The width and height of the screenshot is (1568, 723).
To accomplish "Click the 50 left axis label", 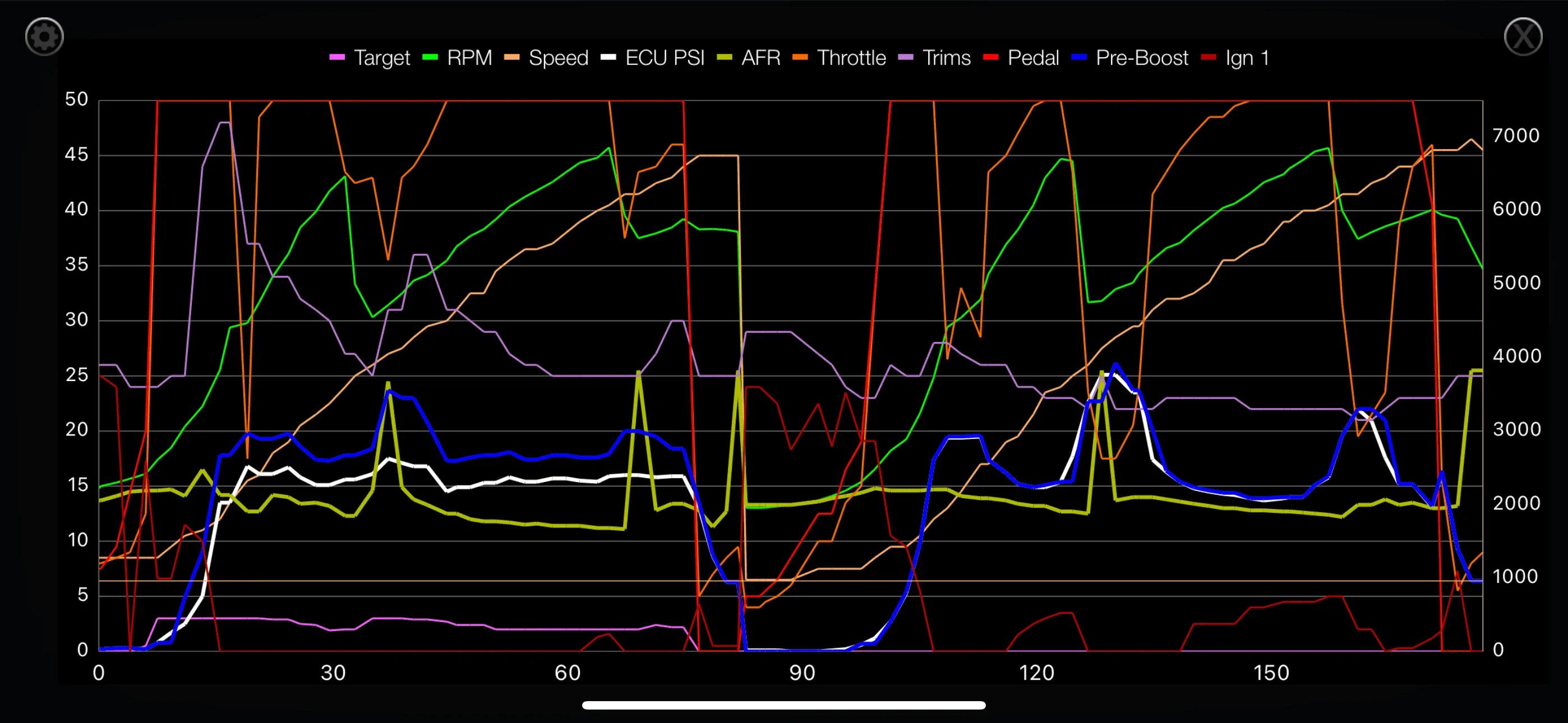I will coord(77,99).
